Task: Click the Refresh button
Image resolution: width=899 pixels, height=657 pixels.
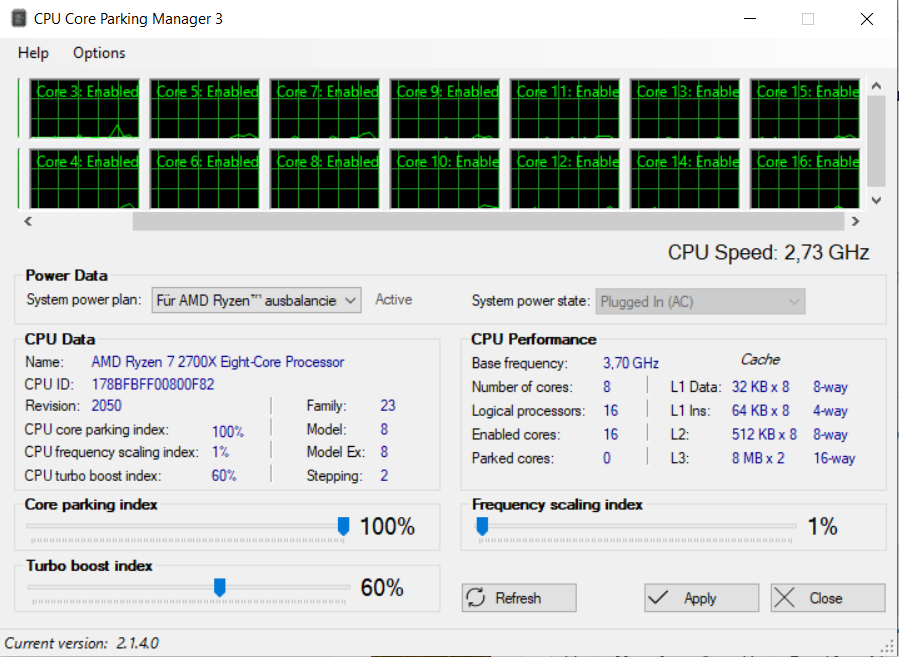Action: (x=519, y=598)
